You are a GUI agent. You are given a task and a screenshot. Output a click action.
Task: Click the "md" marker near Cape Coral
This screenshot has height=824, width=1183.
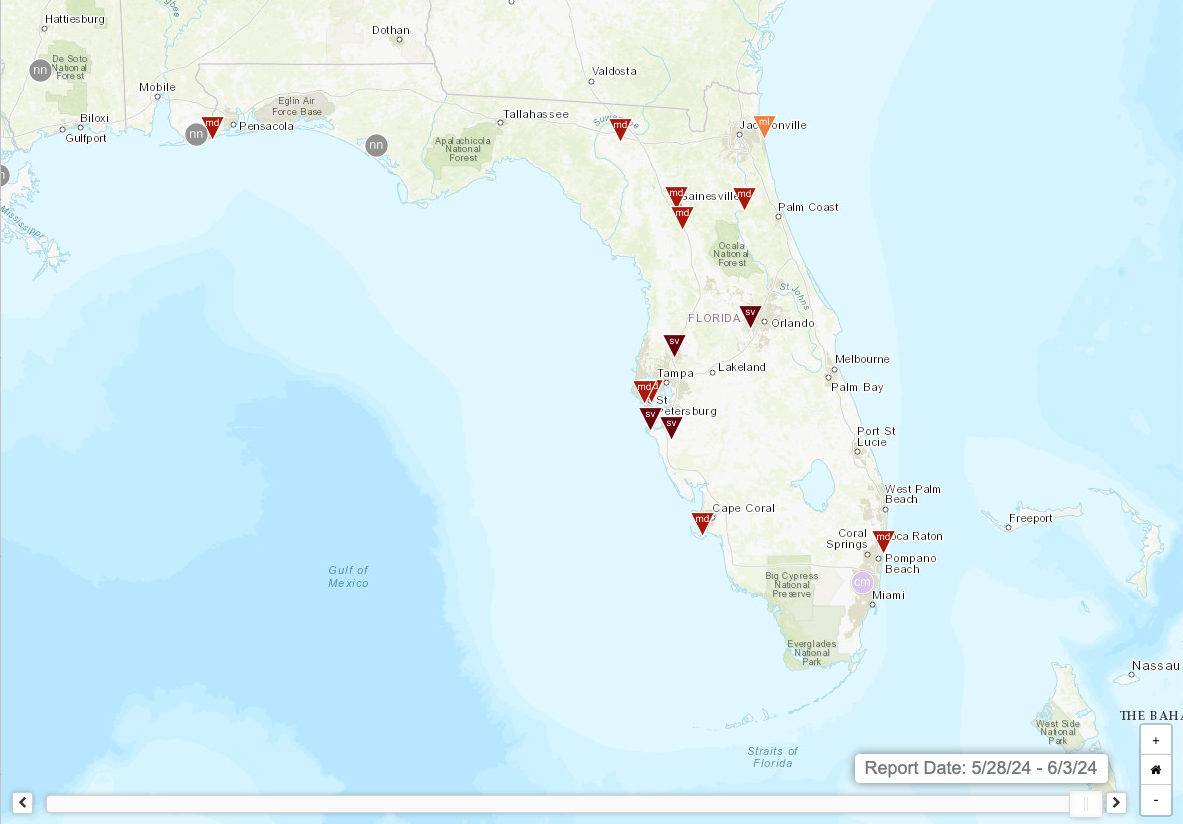701,521
